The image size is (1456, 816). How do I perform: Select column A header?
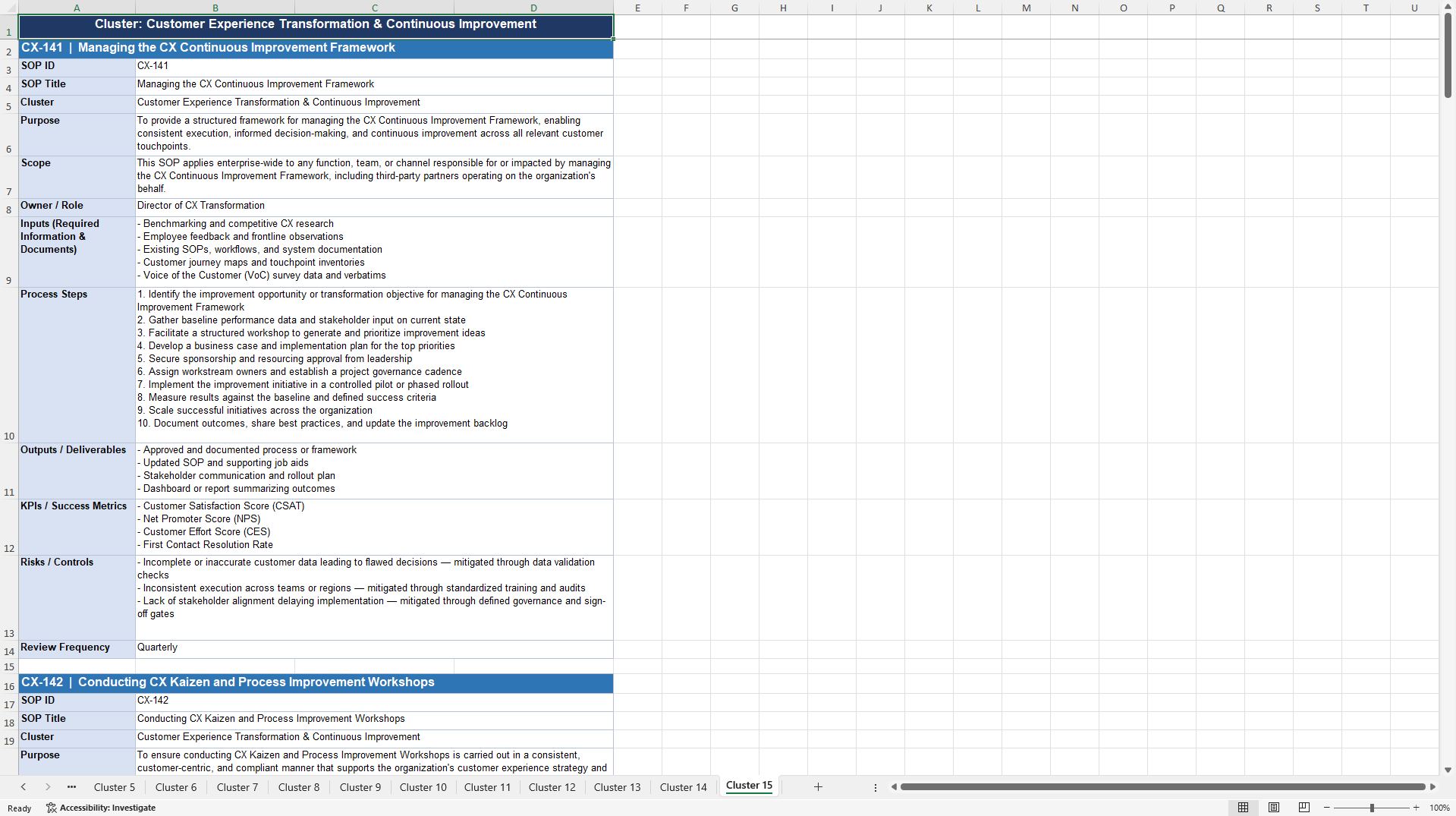77,8
